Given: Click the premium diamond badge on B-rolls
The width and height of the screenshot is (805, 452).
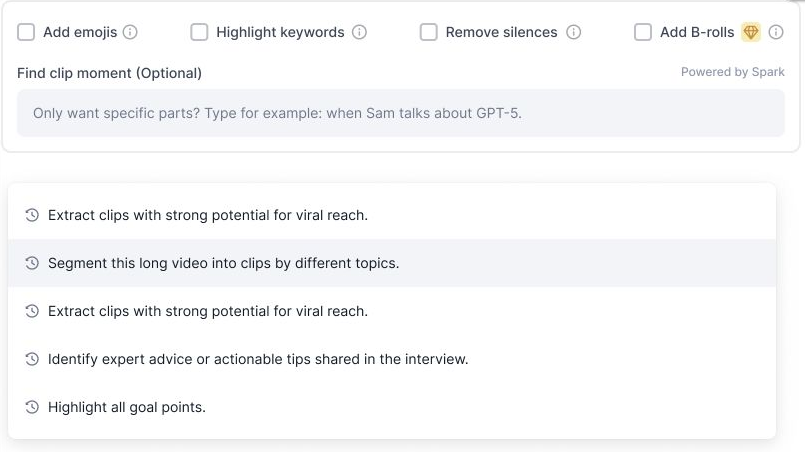Looking at the screenshot, I should (751, 32).
